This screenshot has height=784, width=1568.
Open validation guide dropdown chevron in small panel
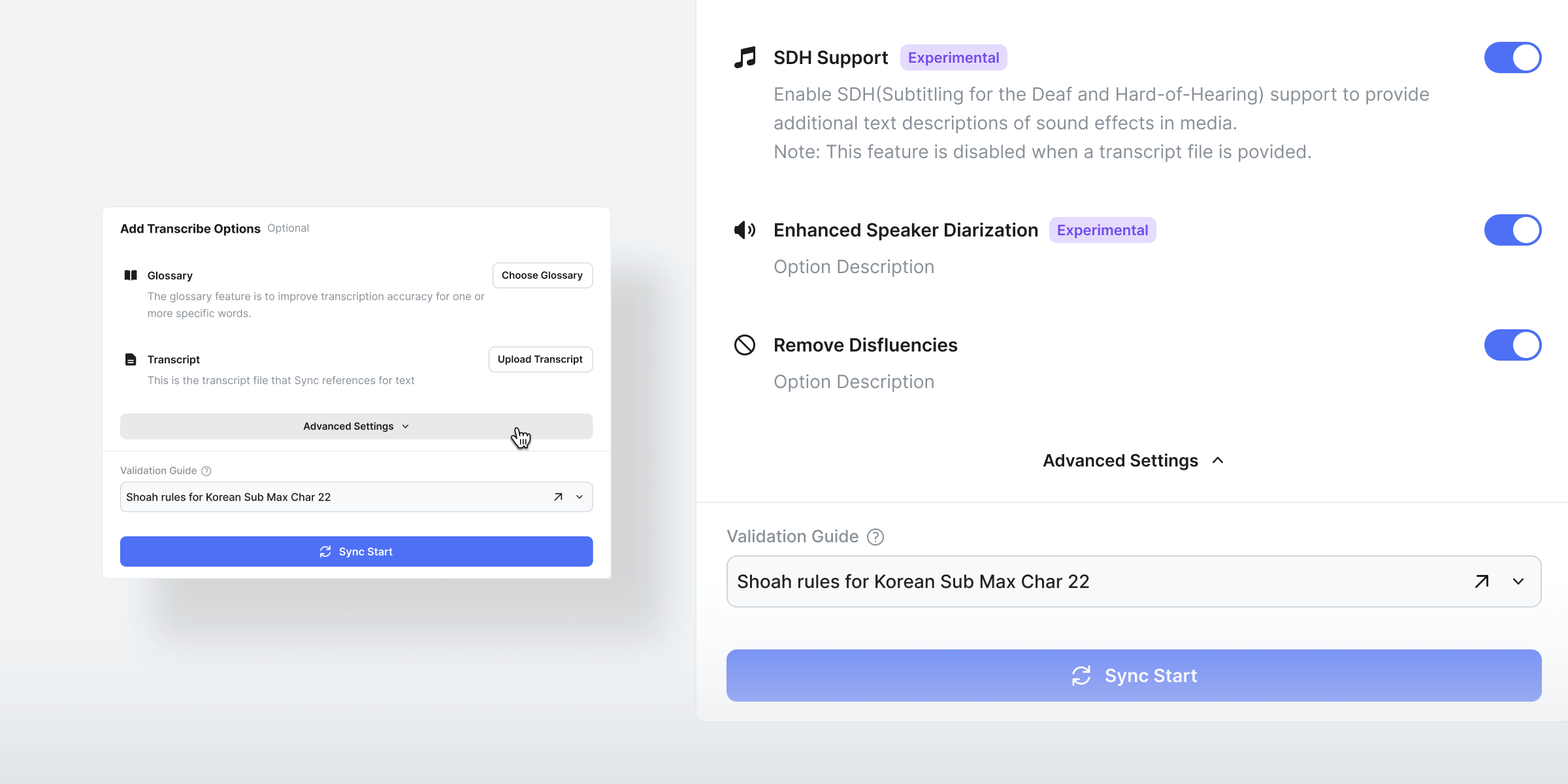(x=580, y=497)
